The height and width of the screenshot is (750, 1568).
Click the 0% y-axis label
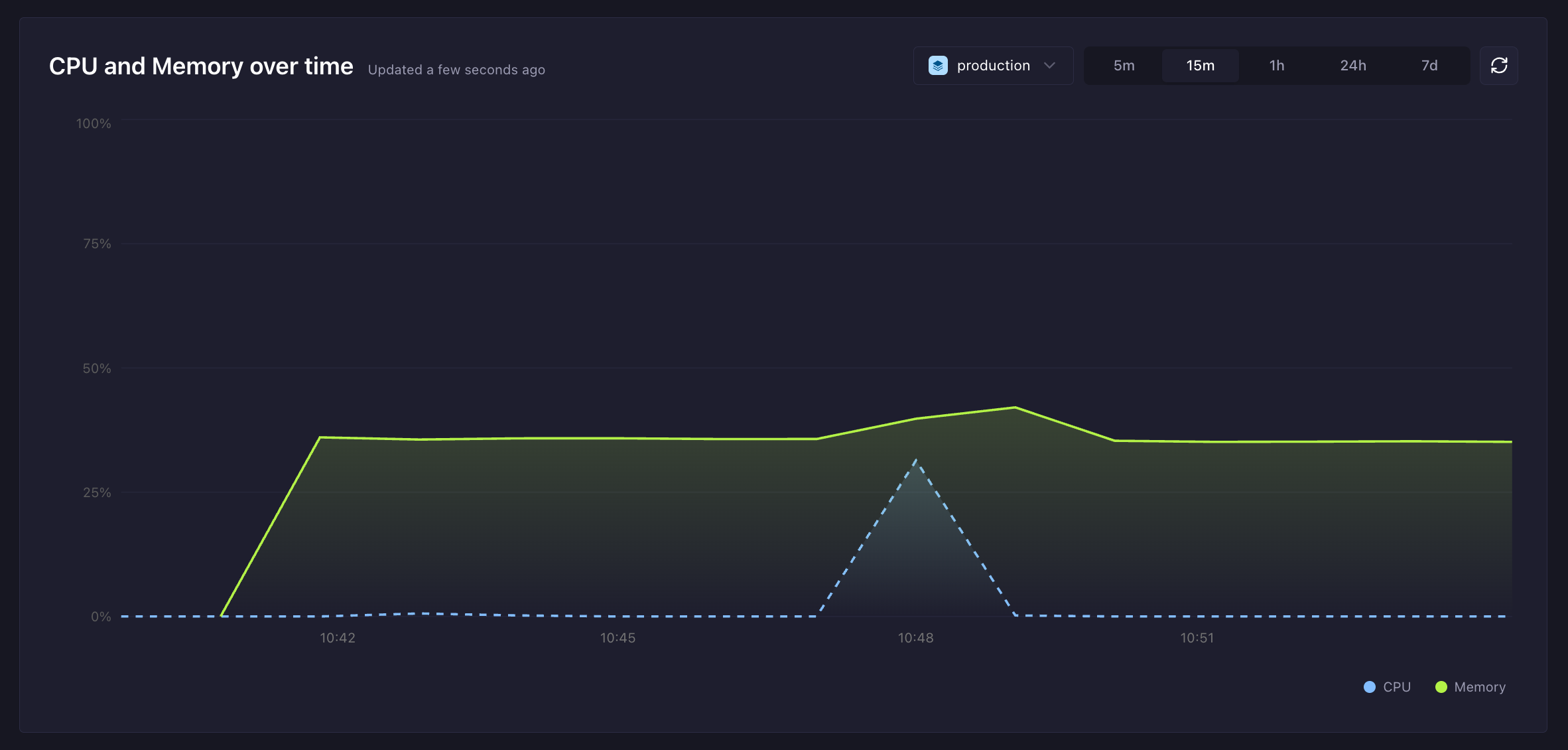[x=101, y=617]
